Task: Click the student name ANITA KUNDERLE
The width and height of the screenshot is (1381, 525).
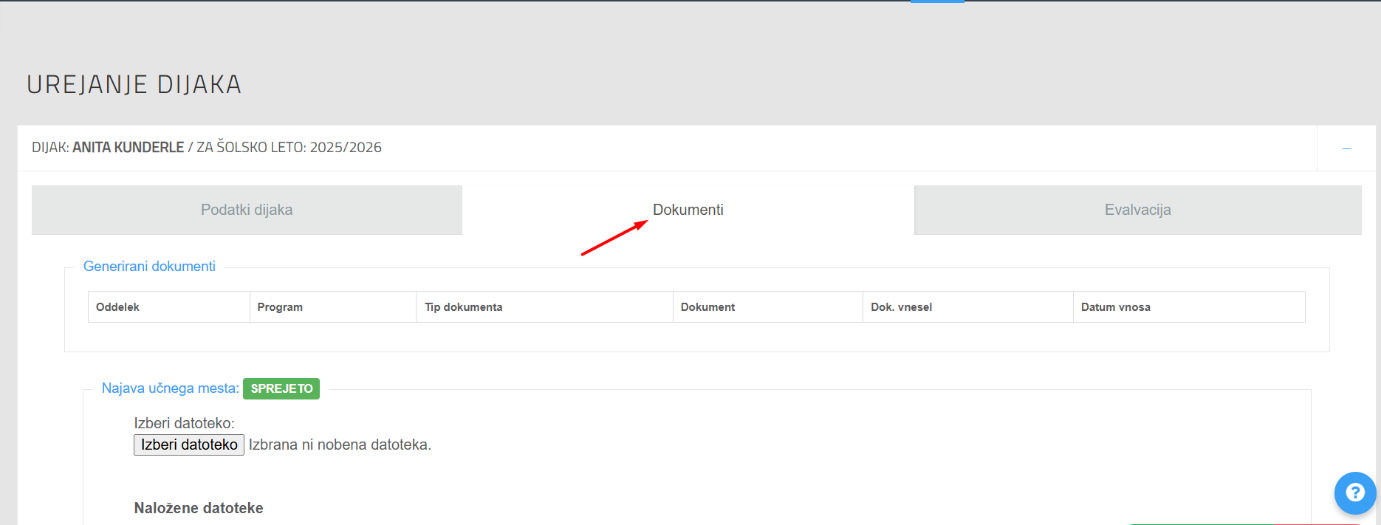Action: 128,147
